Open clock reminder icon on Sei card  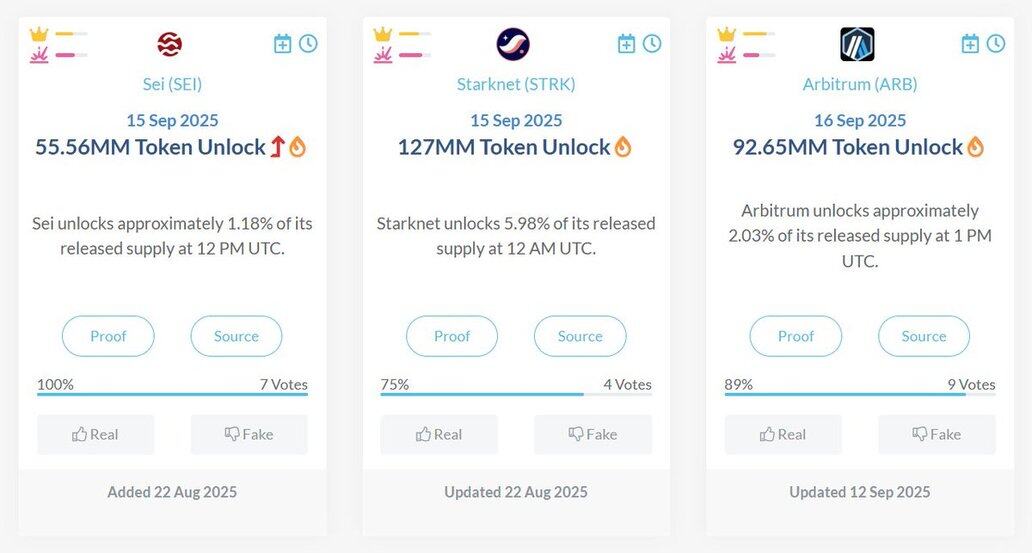pyautogui.click(x=308, y=43)
